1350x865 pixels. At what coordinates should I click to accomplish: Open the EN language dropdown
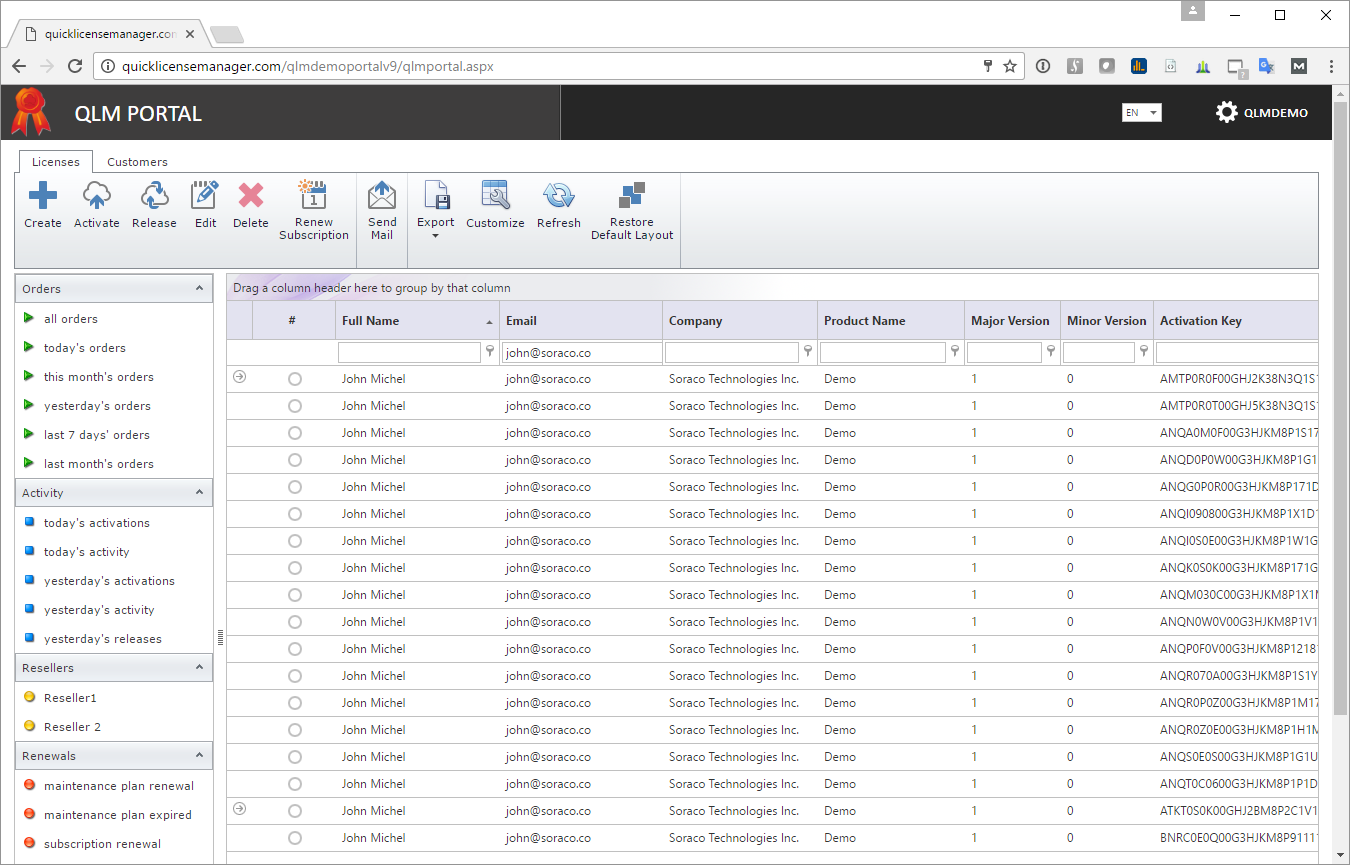[1141, 113]
